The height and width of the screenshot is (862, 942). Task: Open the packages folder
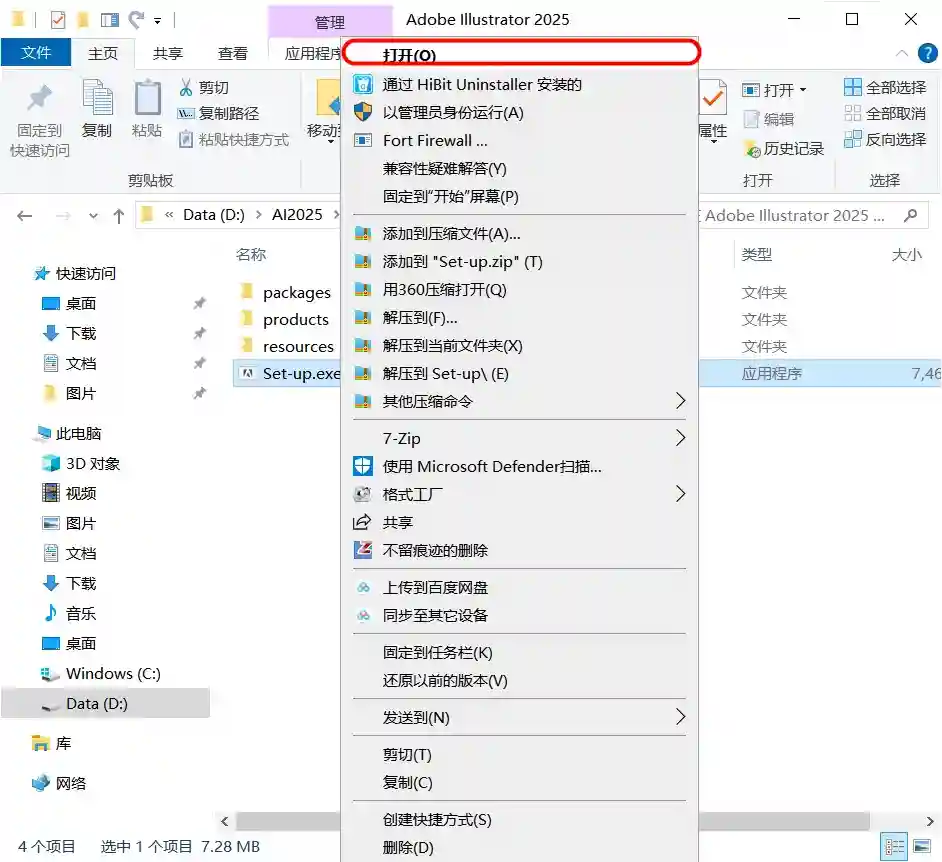click(x=296, y=293)
